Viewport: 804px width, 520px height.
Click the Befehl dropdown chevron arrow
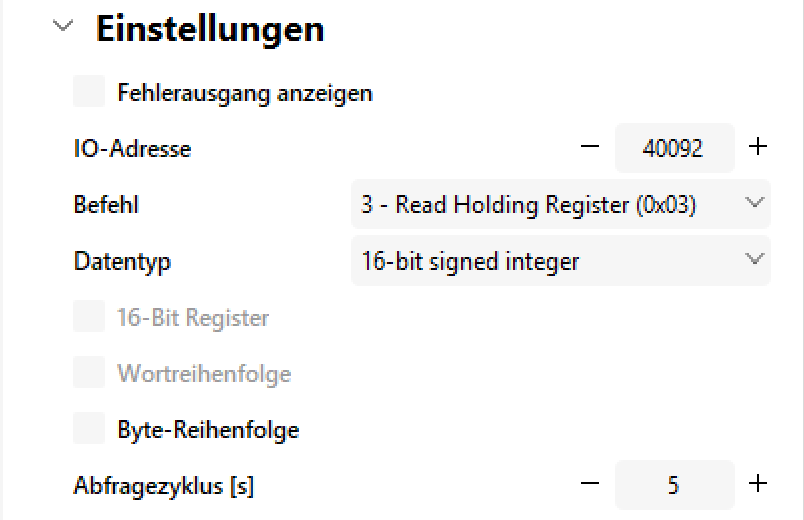tap(754, 204)
